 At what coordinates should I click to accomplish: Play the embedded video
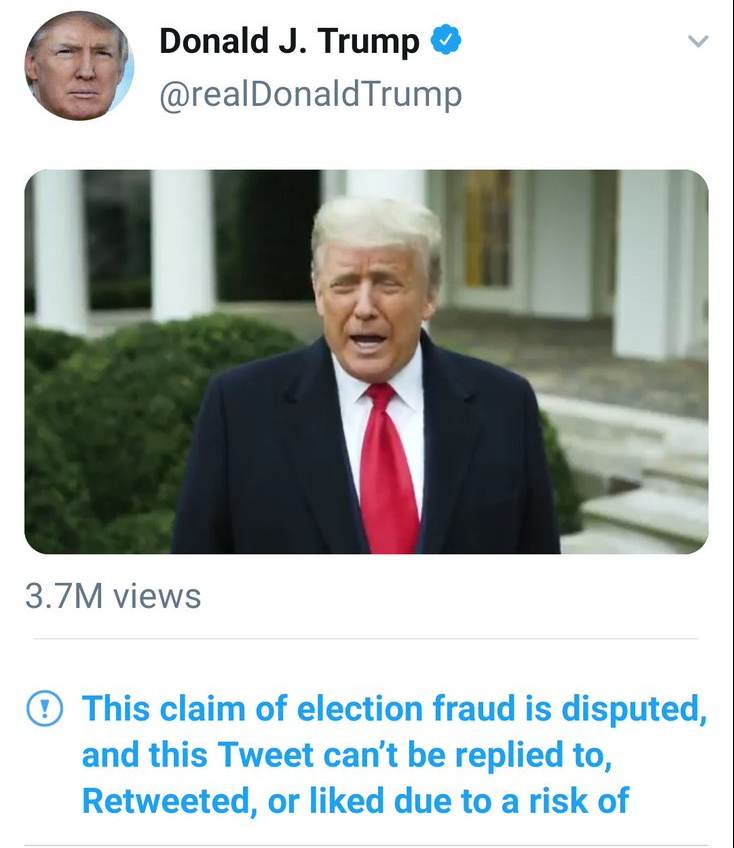pos(366,361)
